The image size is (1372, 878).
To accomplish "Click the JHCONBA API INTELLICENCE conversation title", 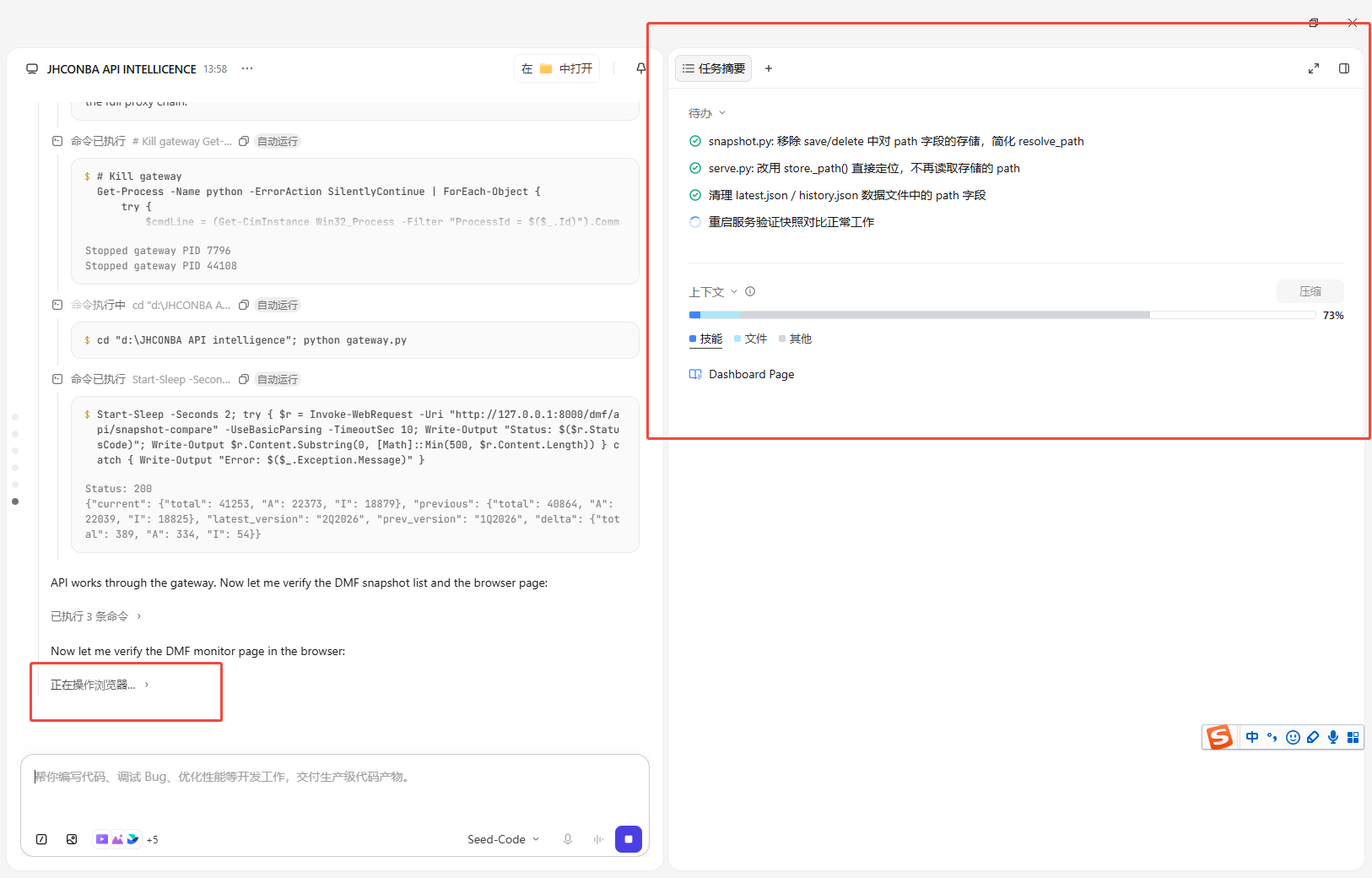I will tap(122, 69).
